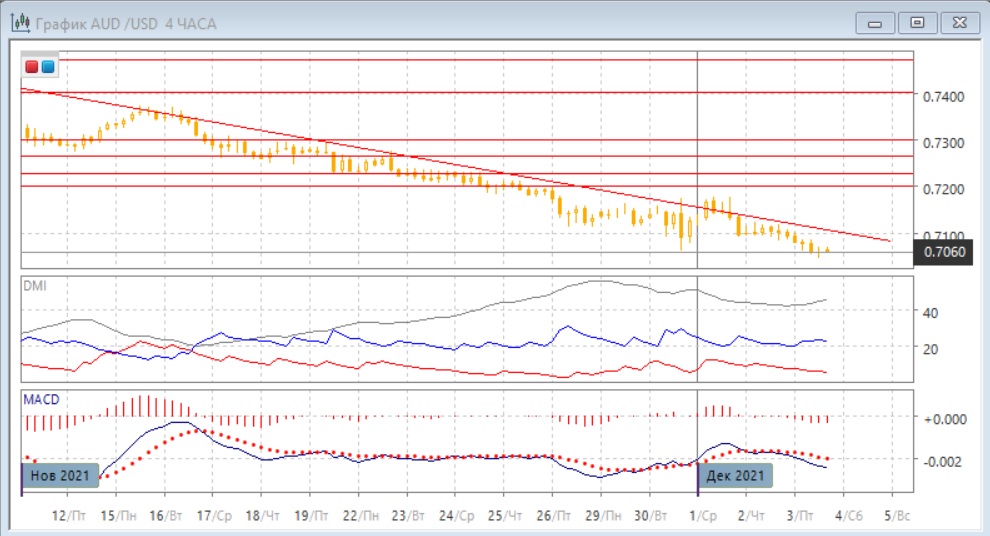Screen dimensions: 990x536
Task: Click the 16/Вт date on time axis
Action: pos(165,515)
